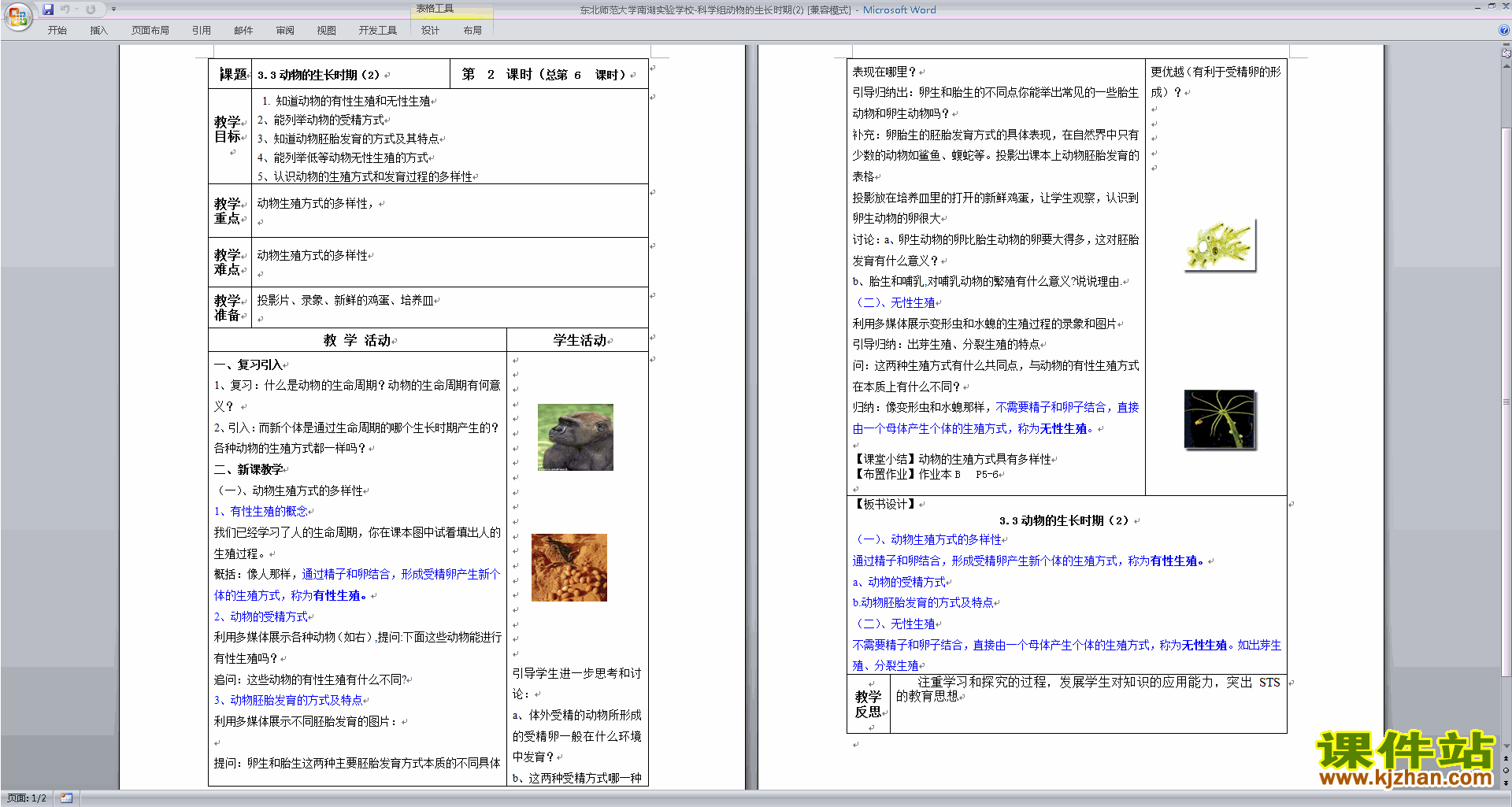Click the 第 2 课时 cell
The height and width of the screenshot is (807, 1512).
pyautogui.click(x=548, y=75)
